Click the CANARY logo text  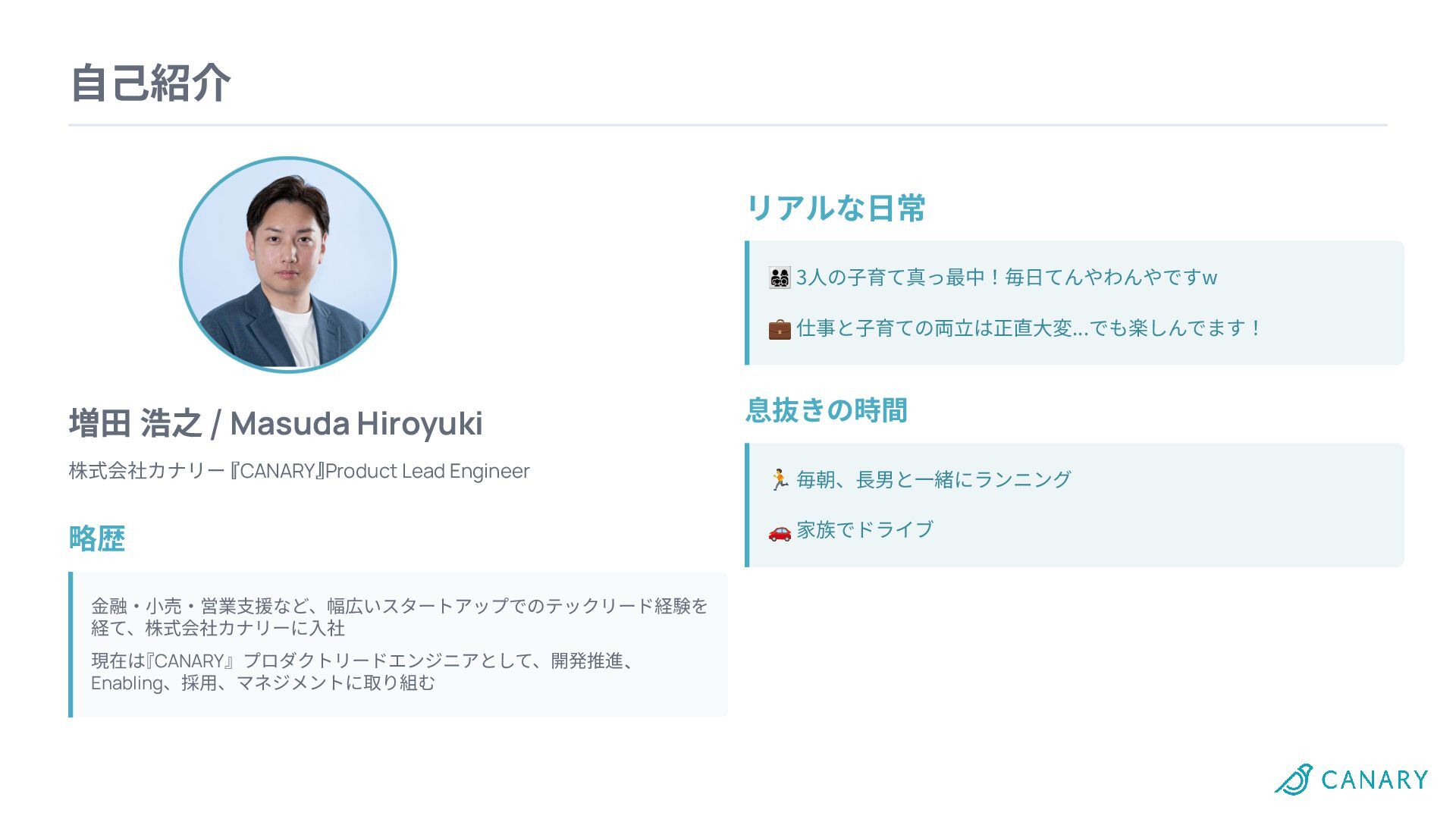tap(1374, 780)
